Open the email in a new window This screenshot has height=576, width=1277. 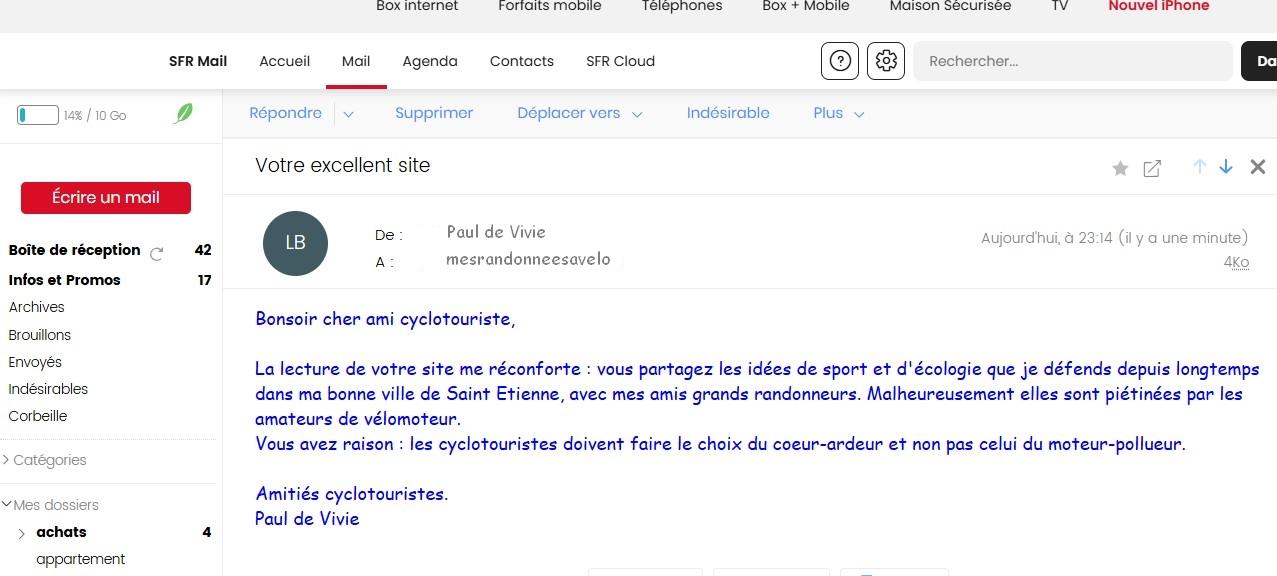[1152, 168]
